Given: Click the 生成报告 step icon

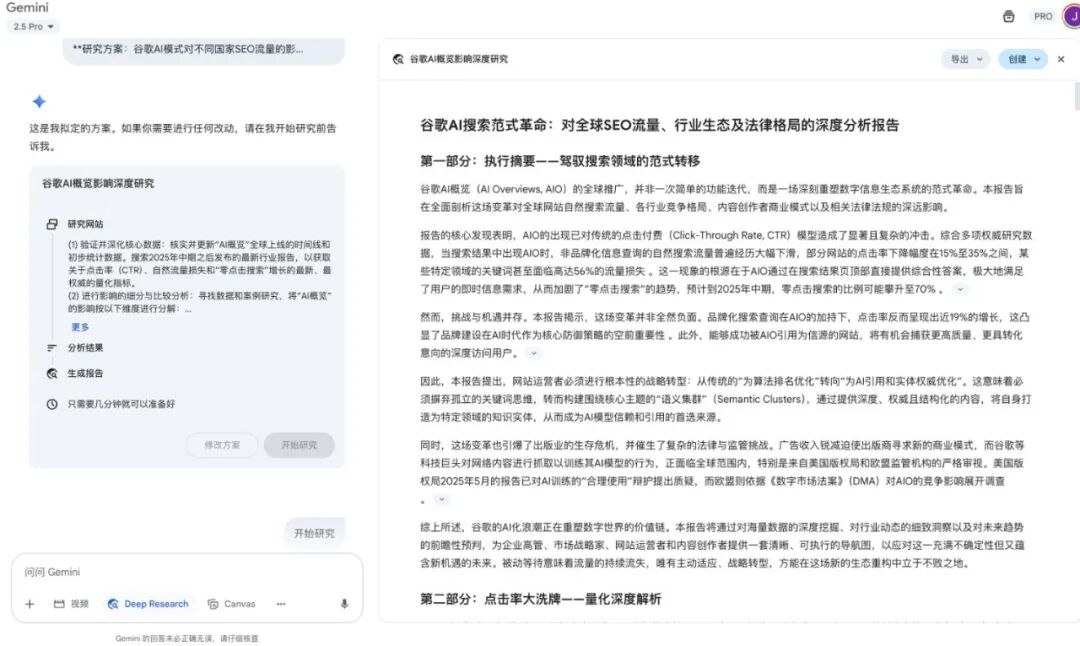Looking at the screenshot, I should pos(52,373).
